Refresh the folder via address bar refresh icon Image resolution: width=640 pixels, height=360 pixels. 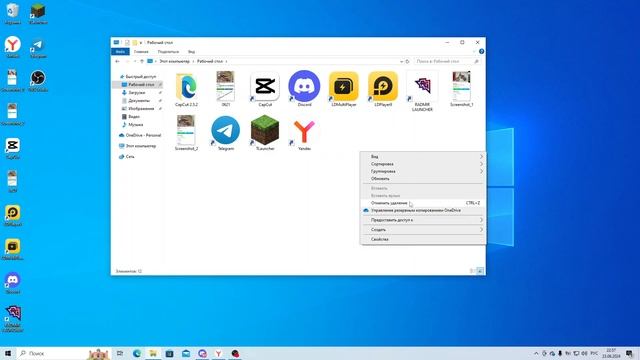pos(407,61)
